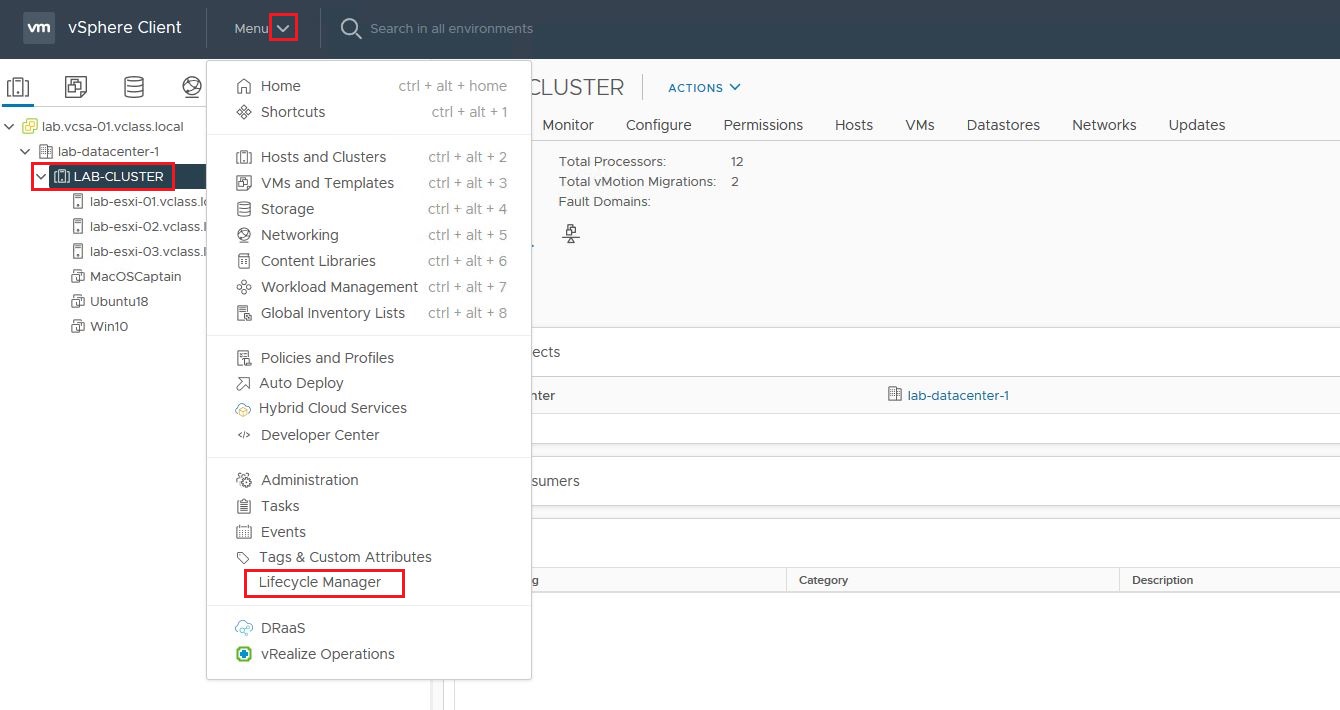Collapse the LAB-CLUSTER tree node
This screenshot has height=710, width=1340.
point(41,177)
